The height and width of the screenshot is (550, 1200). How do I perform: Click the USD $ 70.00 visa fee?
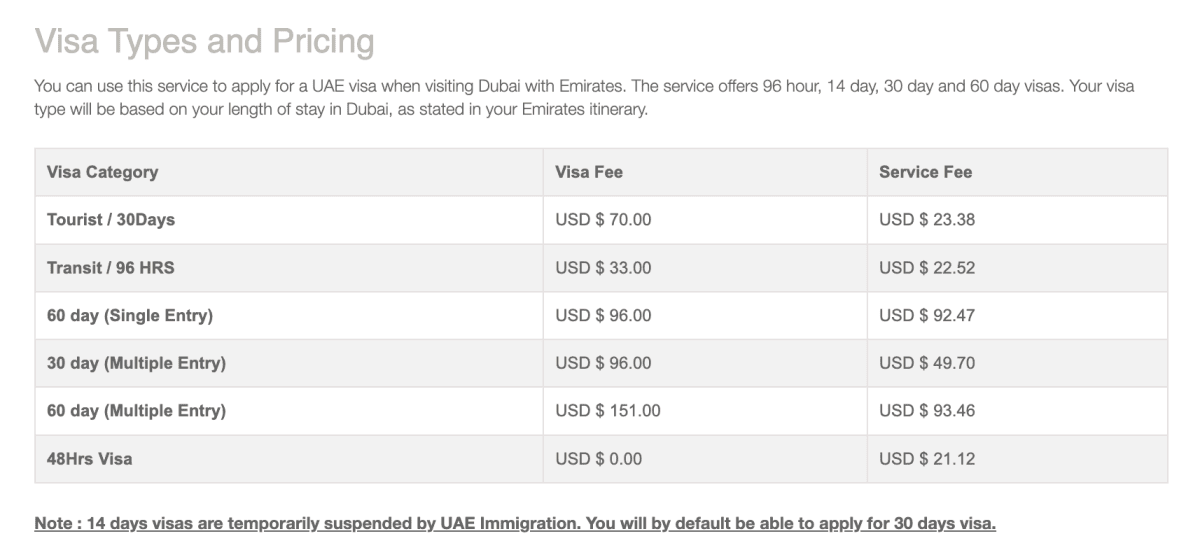(x=603, y=220)
